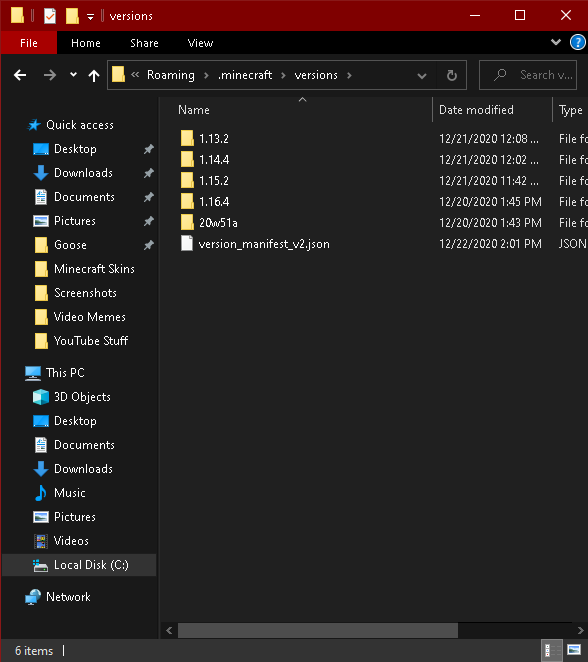
Task: Sort by the Type column header
Action: 570,110
